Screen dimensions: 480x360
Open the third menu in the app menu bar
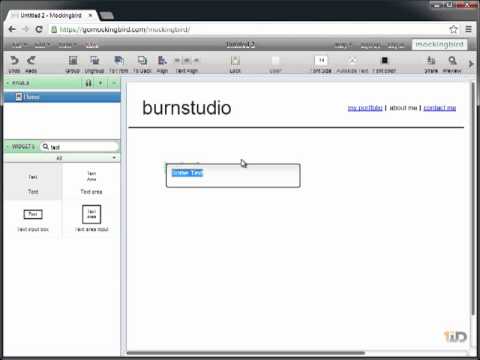[x=67, y=45]
